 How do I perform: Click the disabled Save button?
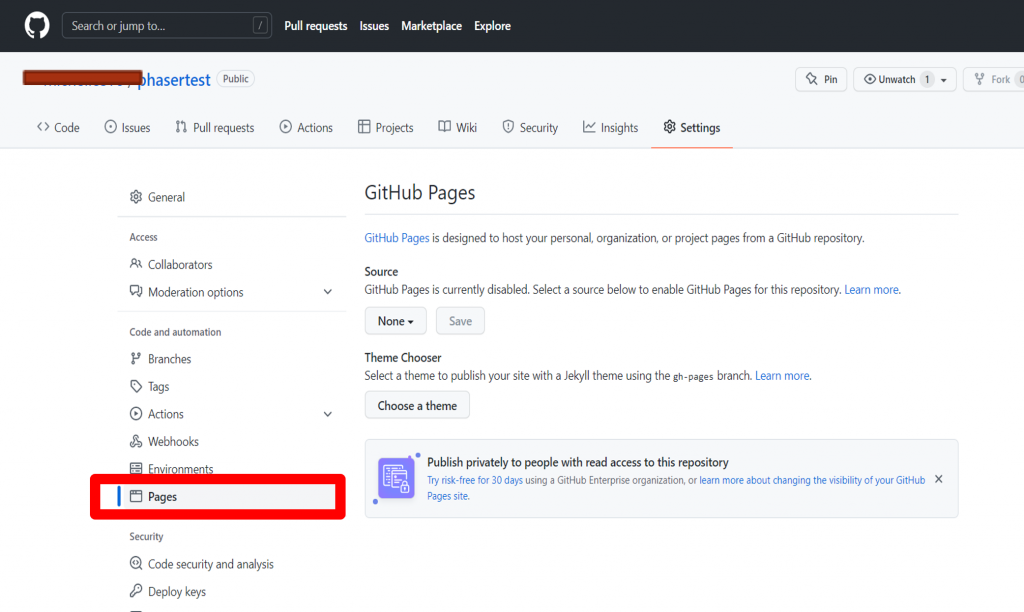(x=460, y=321)
